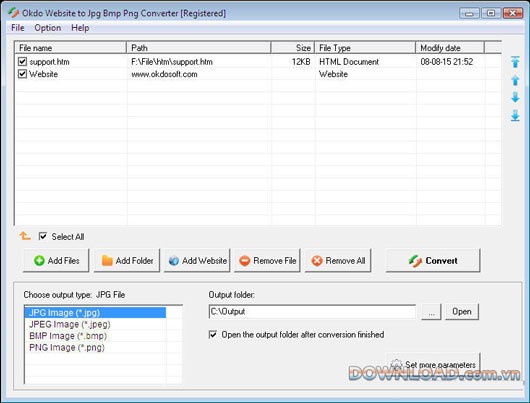Open the File menu
The width and height of the screenshot is (530, 403).
(18, 28)
